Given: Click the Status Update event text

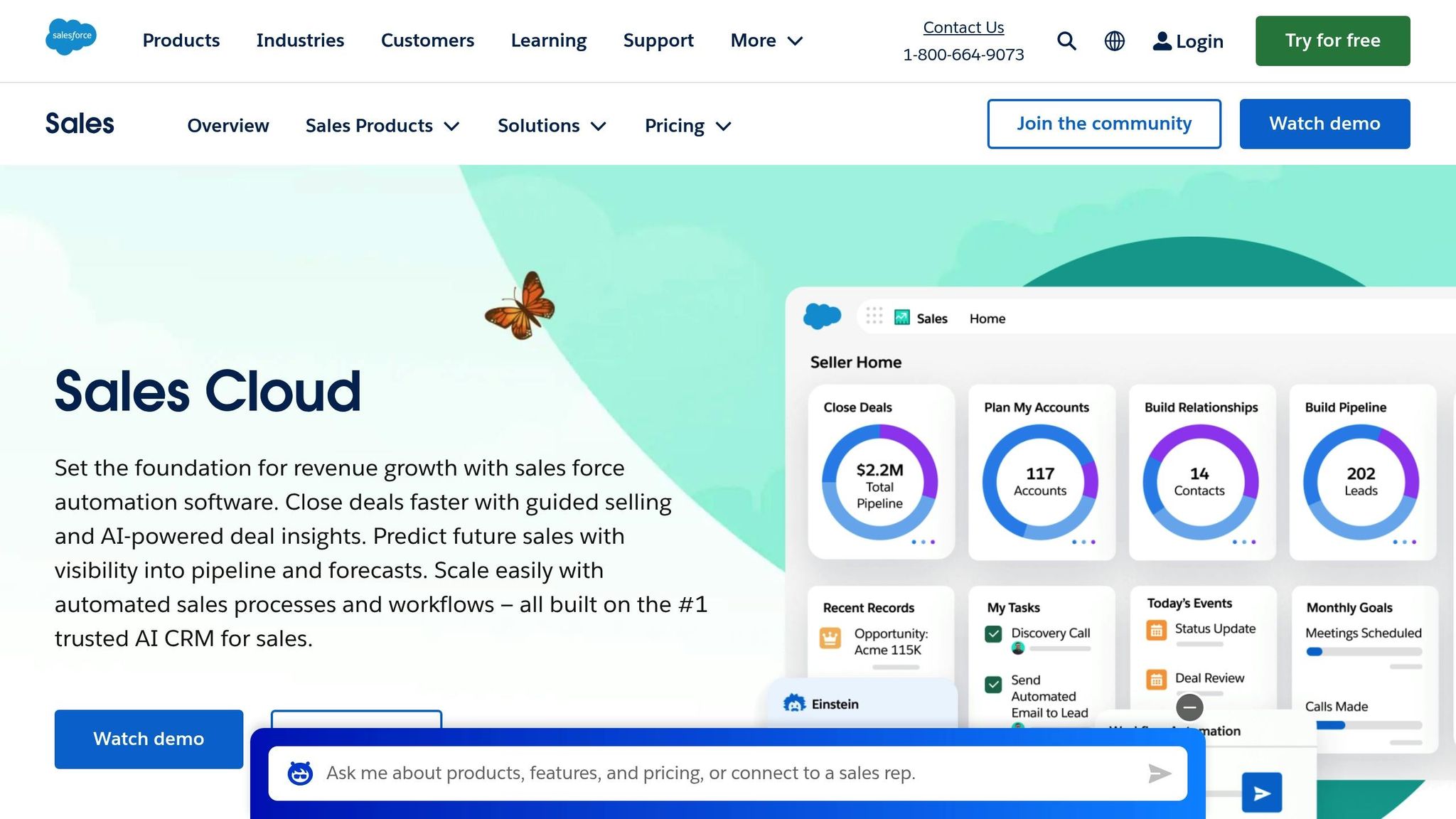Looking at the screenshot, I should click(1215, 628).
